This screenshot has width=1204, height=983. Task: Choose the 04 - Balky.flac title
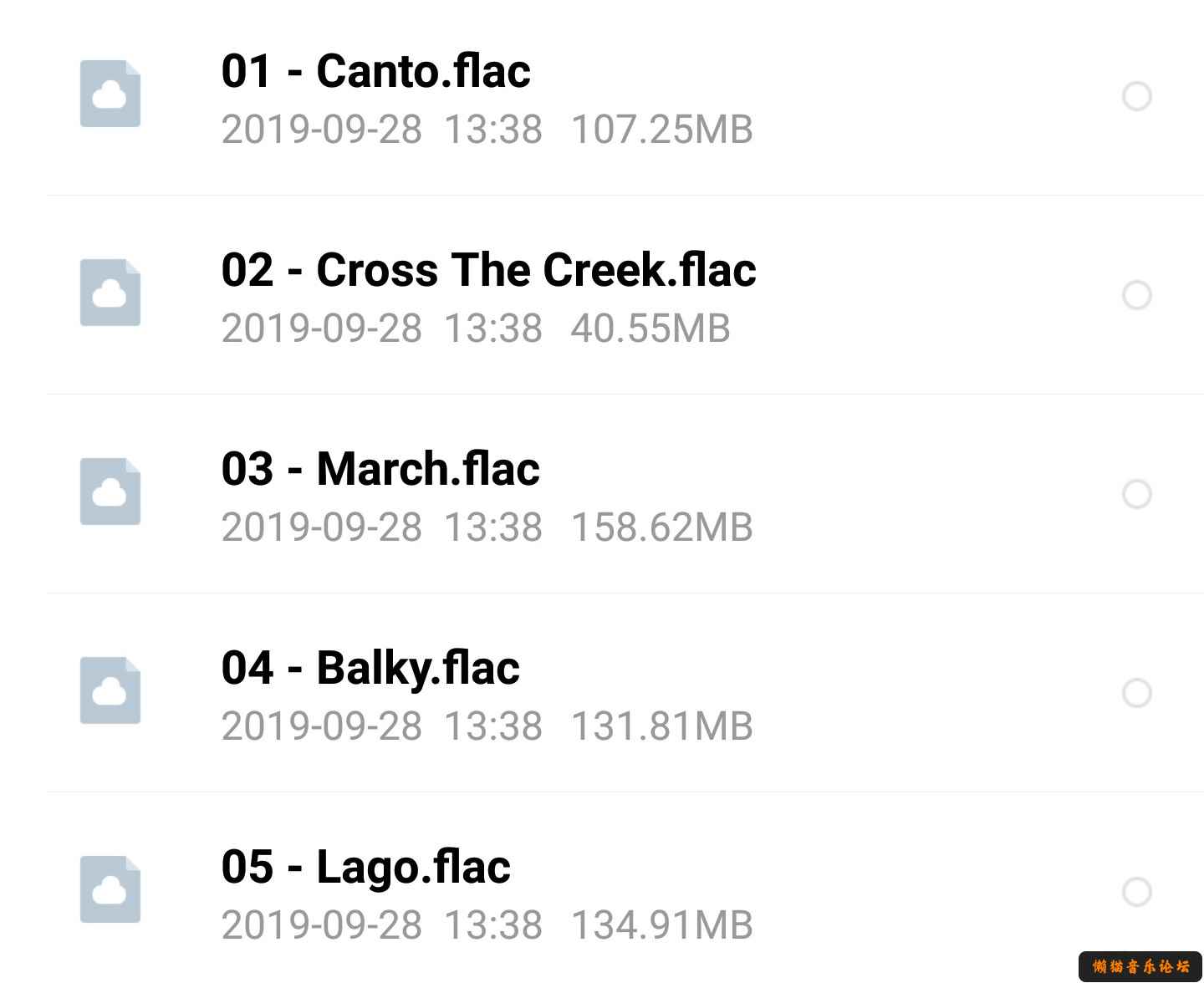point(370,669)
